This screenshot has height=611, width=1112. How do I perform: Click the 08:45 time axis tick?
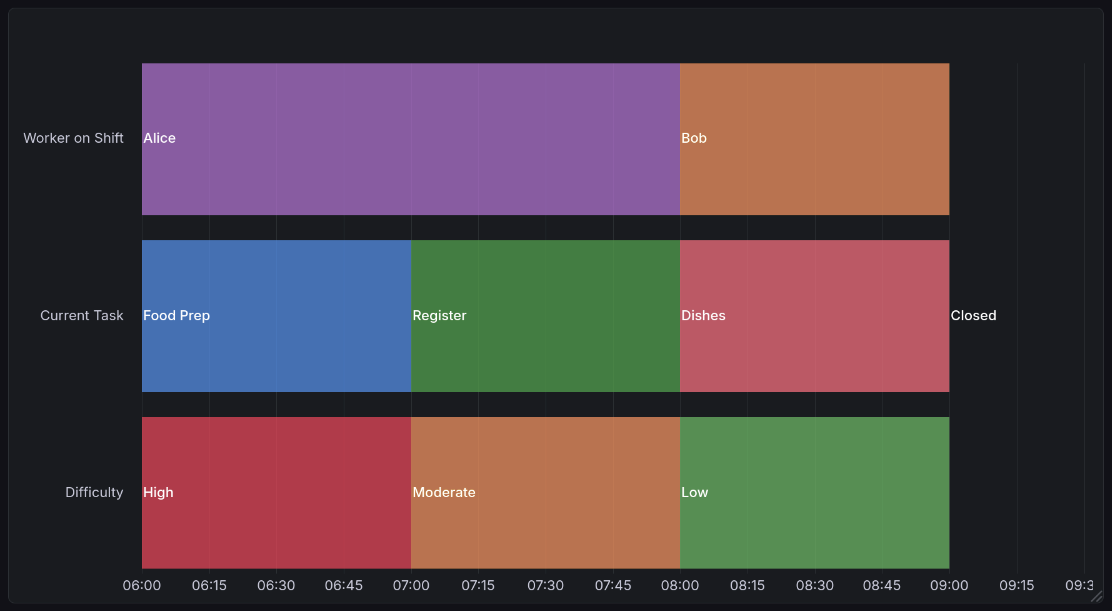[882, 585]
